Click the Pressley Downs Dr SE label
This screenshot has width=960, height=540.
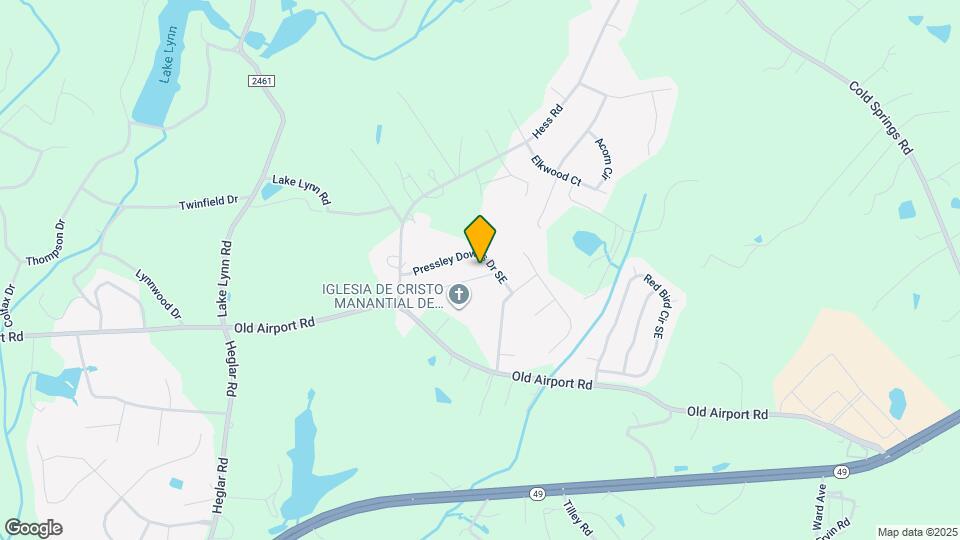click(460, 267)
